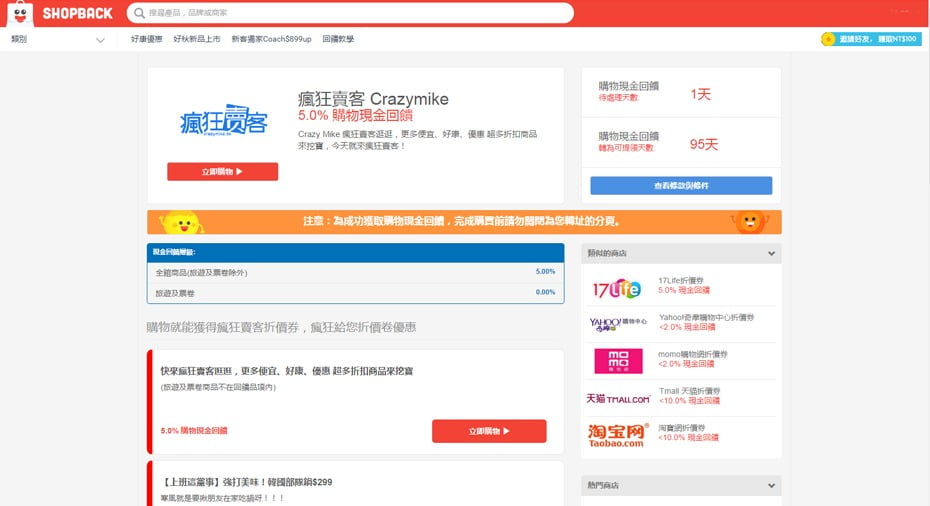The image size is (930, 506).
Task: Click the ShopBack mascot logo icon
Action: 20,13
